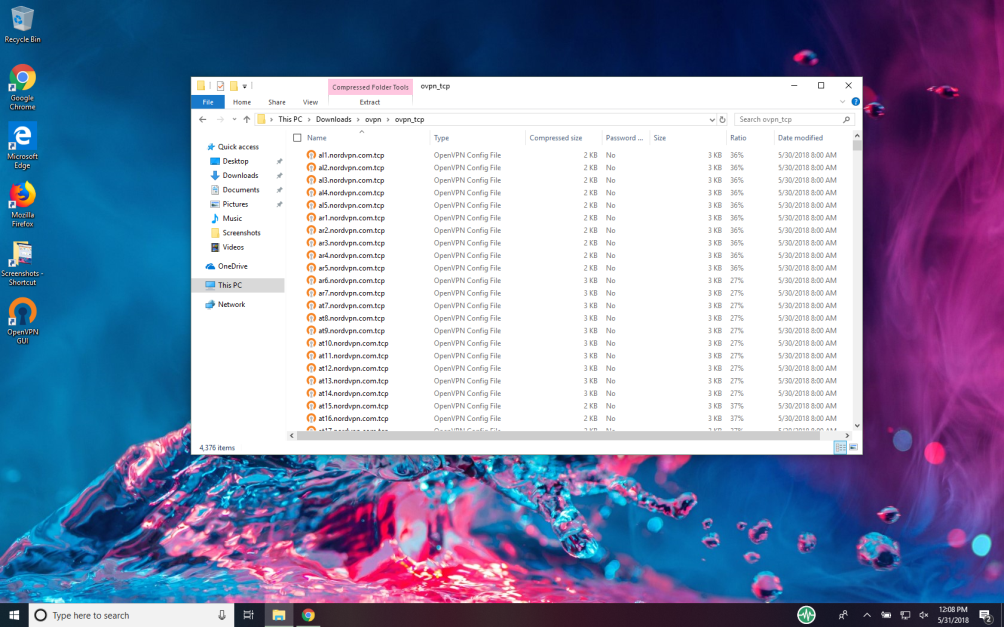Open the View ribbon tab
The image size is (1004, 627).
click(310, 102)
